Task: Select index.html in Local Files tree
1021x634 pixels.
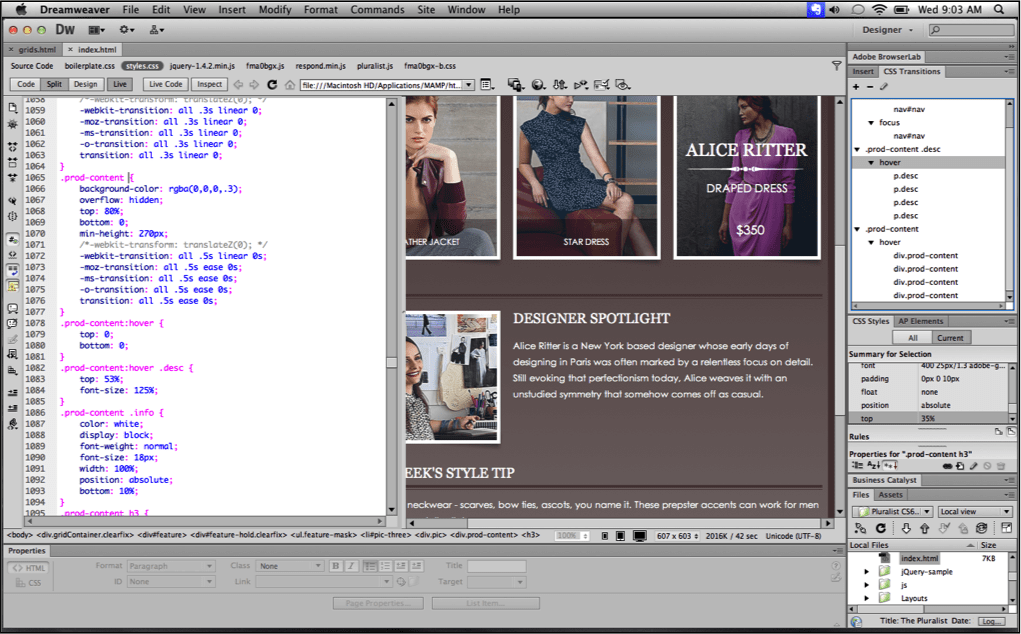Action: [919, 558]
